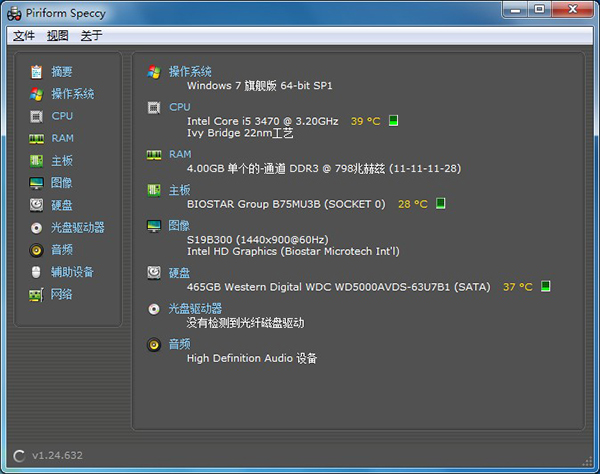The image size is (600, 474).
Task: Click the 主板 heading link in main panel
Action: 180,190
